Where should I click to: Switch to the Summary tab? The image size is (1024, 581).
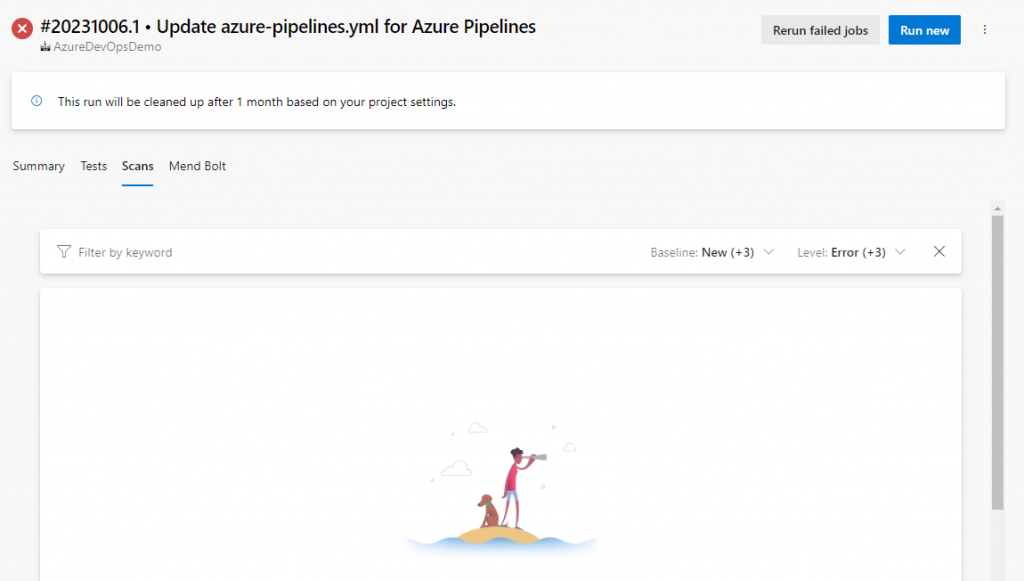point(39,166)
